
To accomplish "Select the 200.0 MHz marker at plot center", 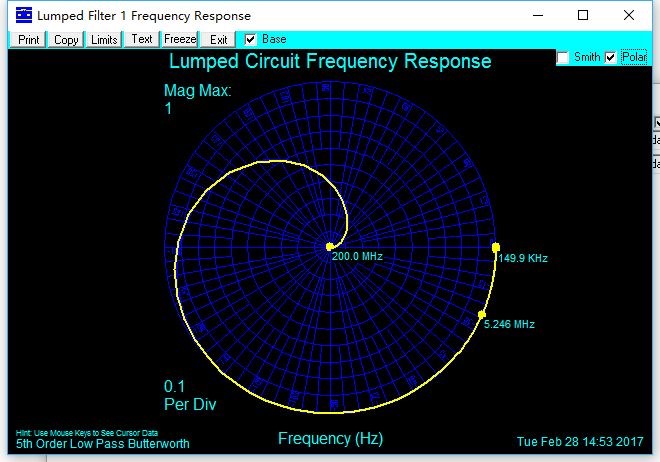I will point(330,247).
